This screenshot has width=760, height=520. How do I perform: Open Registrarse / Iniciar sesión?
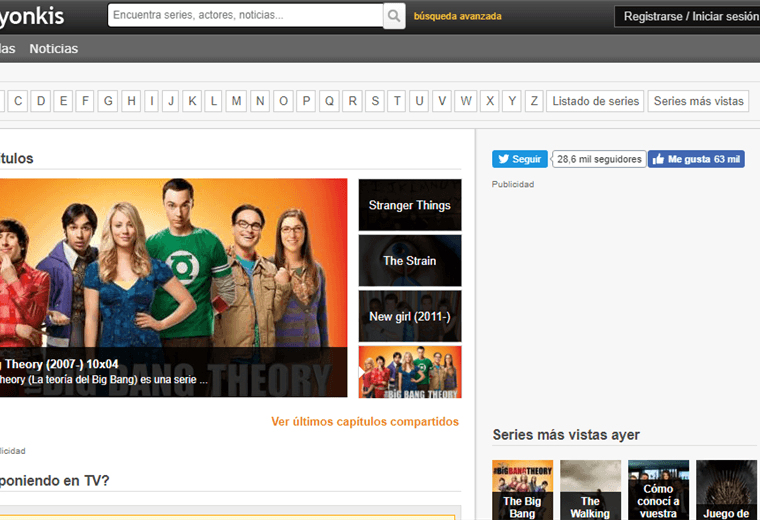(x=690, y=16)
